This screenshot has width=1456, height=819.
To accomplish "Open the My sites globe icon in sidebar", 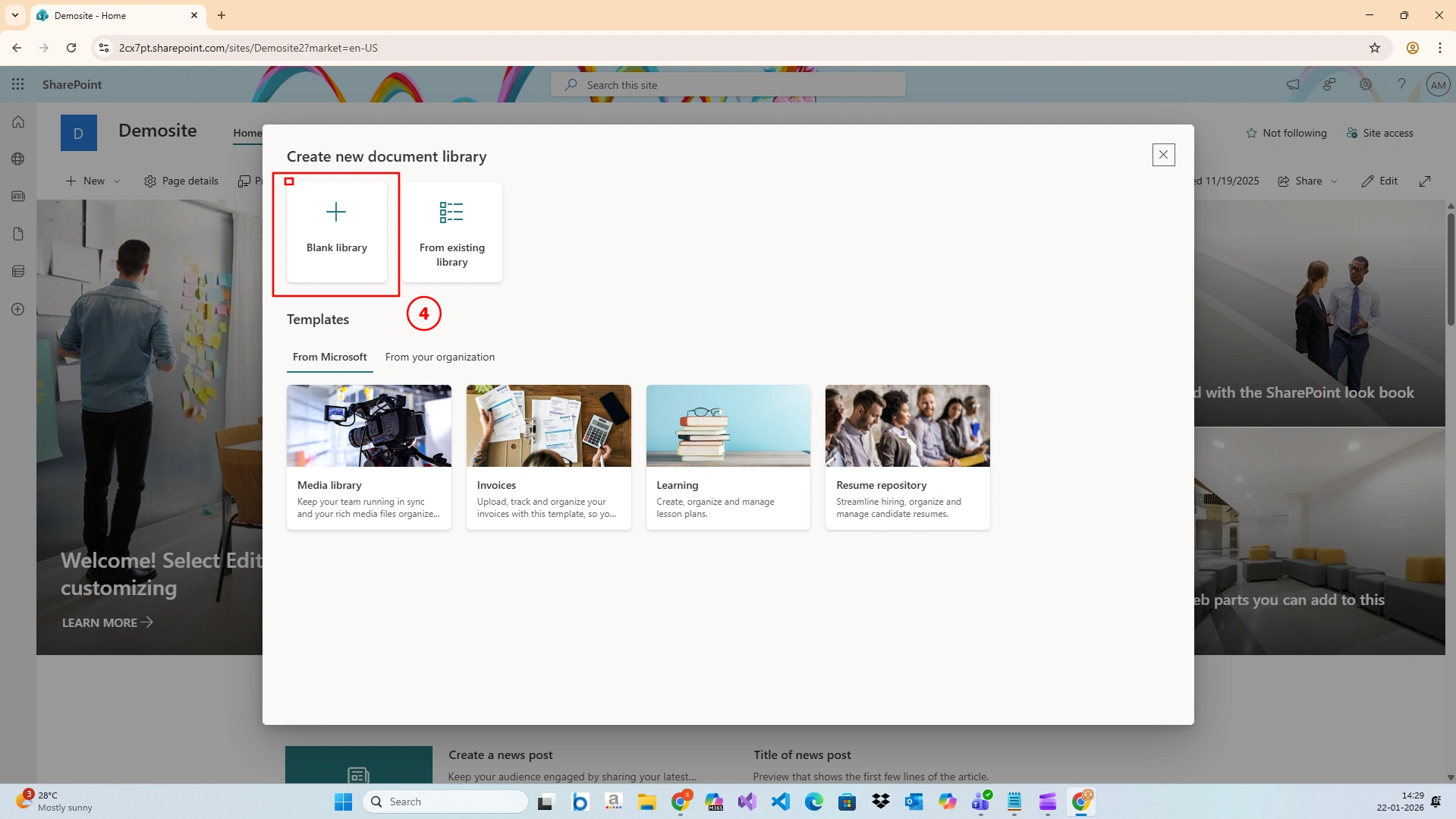I will (18, 159).
